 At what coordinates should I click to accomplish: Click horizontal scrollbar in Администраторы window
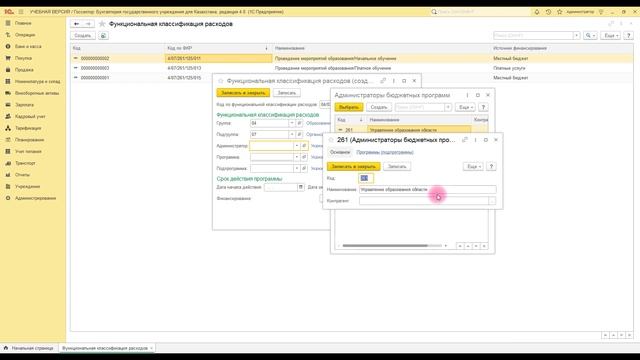click(x=385, y=246)
